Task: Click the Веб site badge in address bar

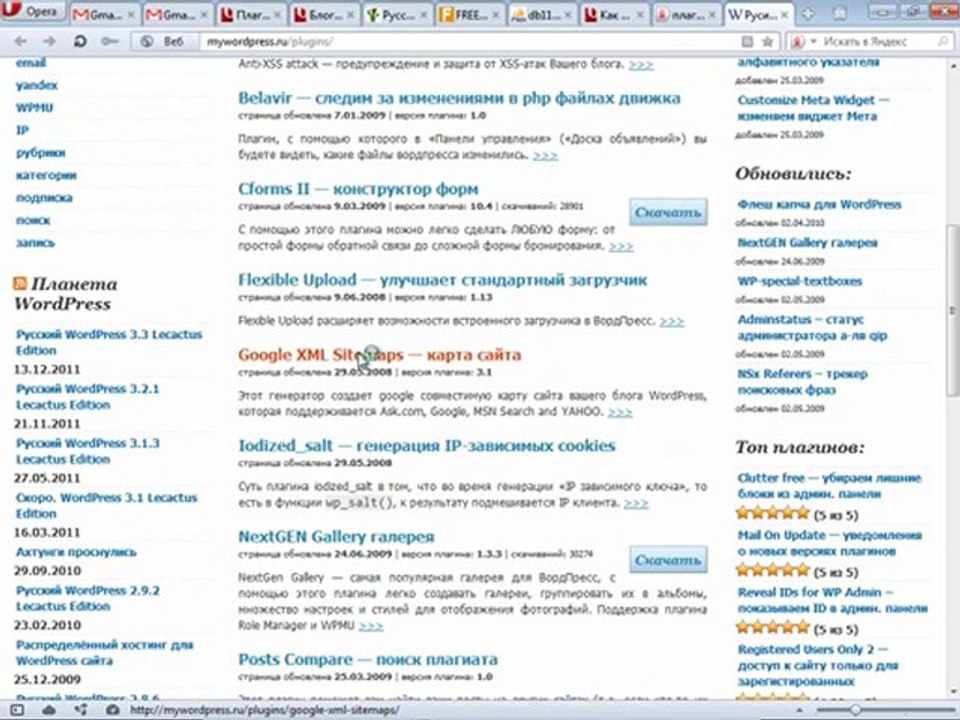Action: tap(163, 42)
